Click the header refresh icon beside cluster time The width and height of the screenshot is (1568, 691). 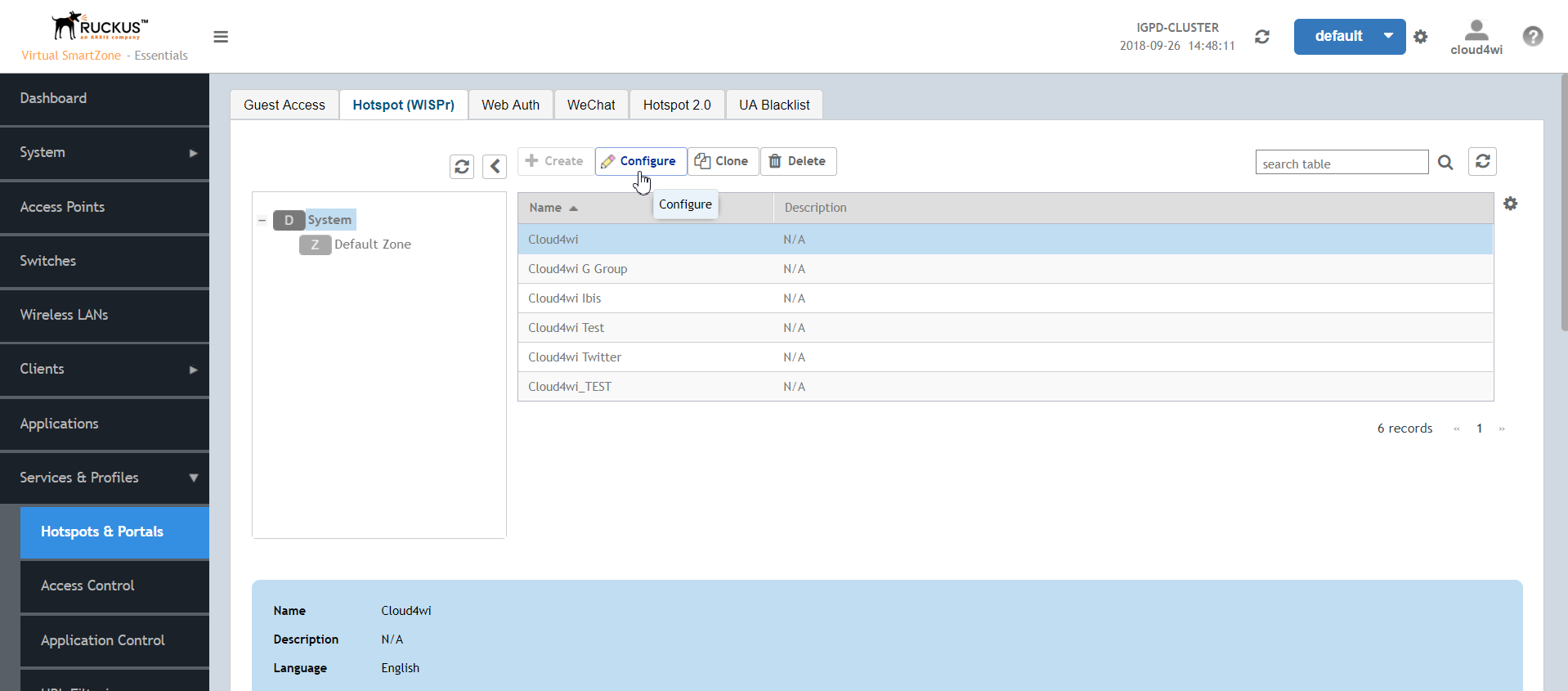pos(1262,37)
